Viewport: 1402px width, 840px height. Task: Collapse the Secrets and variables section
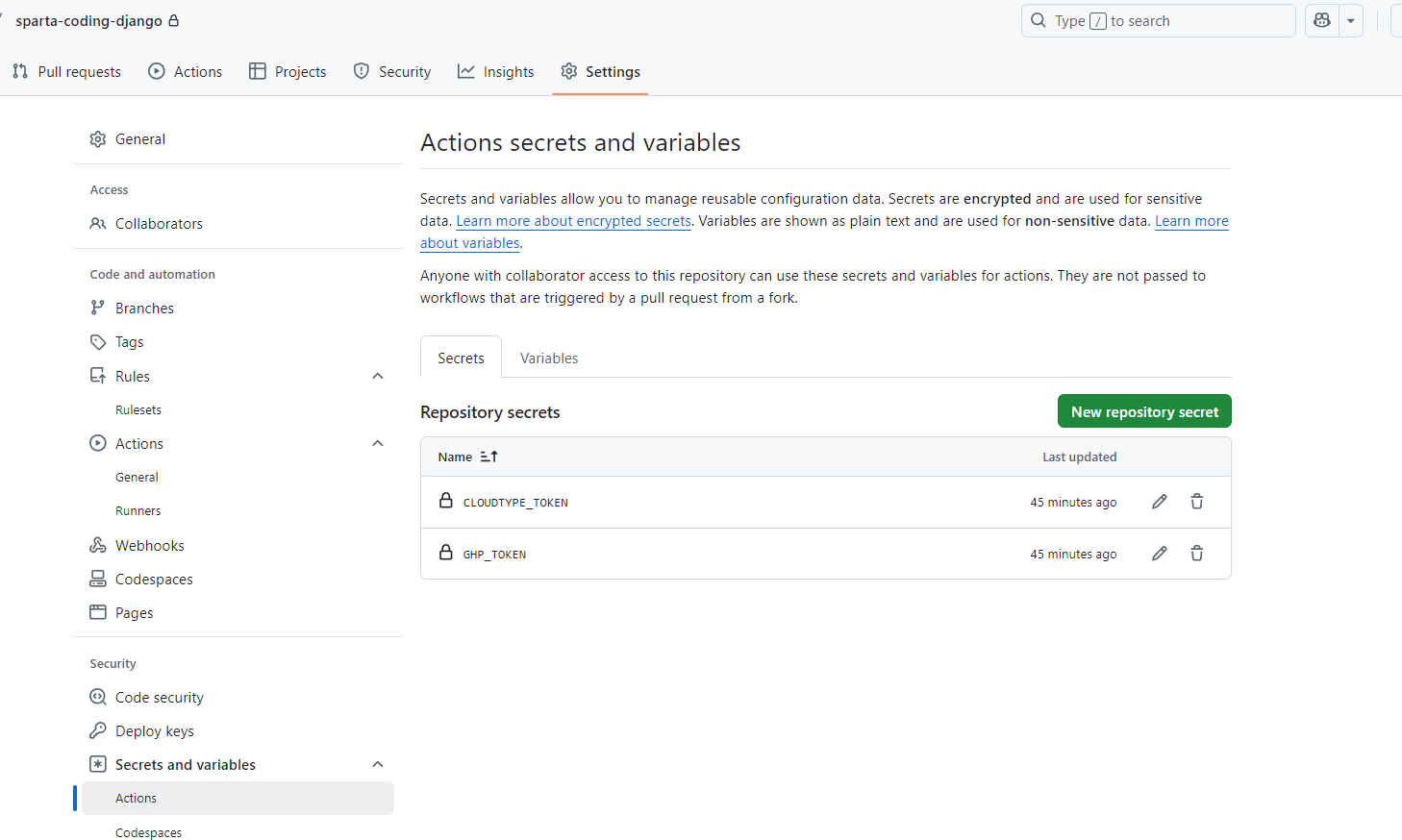(378, 764)
